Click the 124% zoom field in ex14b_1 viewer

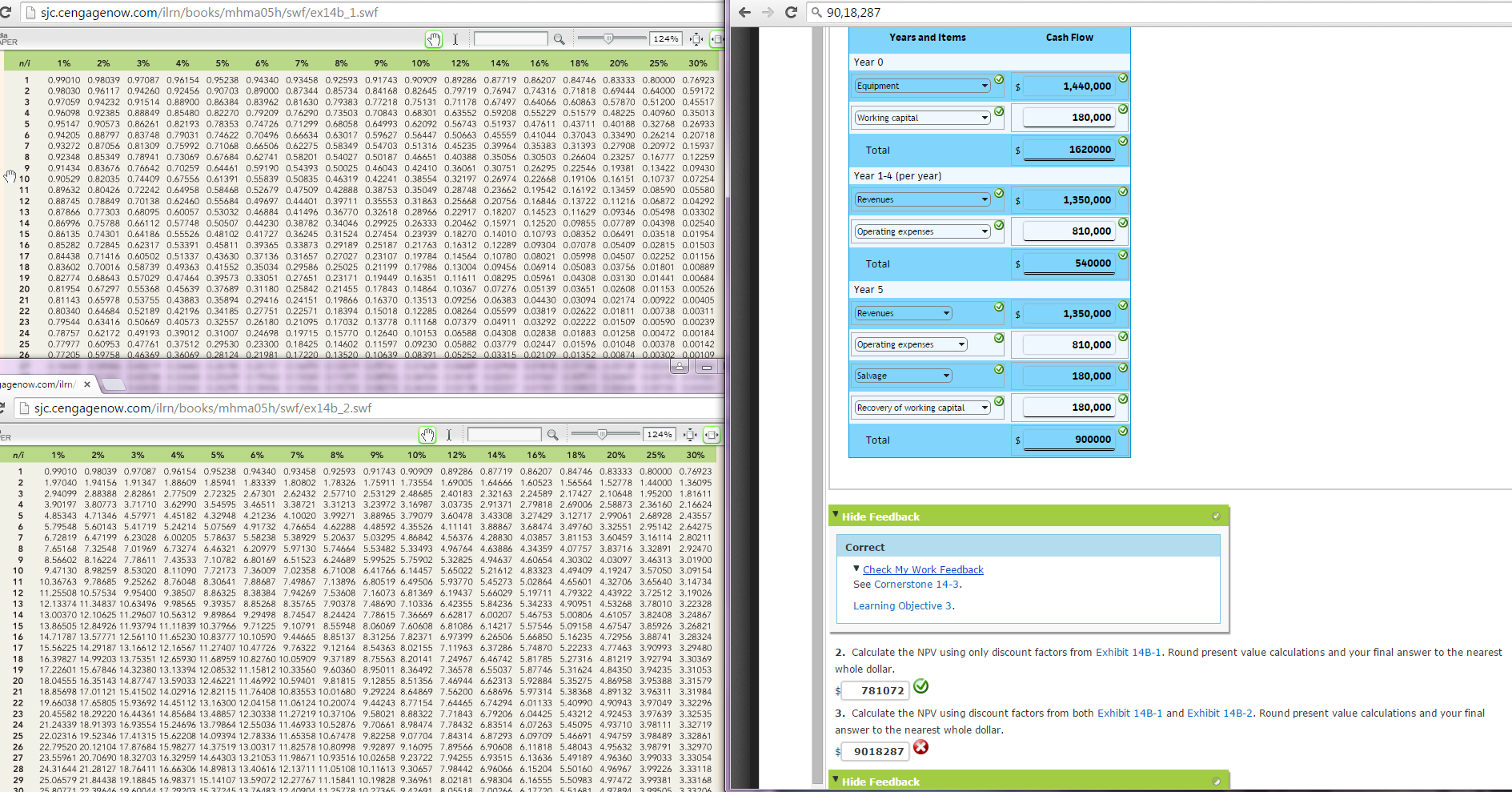(666, 38)
